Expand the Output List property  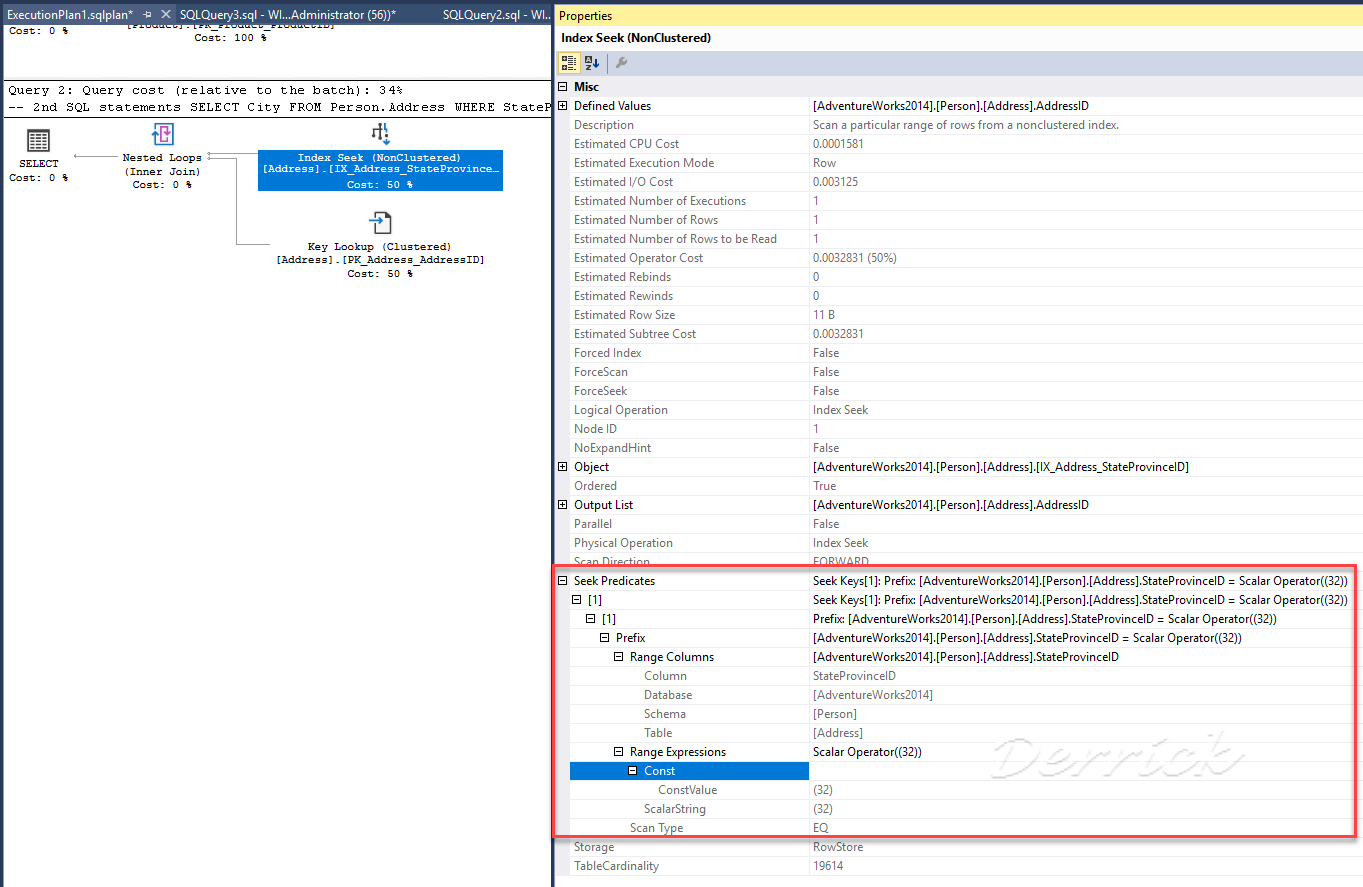[x=562, y=504]
